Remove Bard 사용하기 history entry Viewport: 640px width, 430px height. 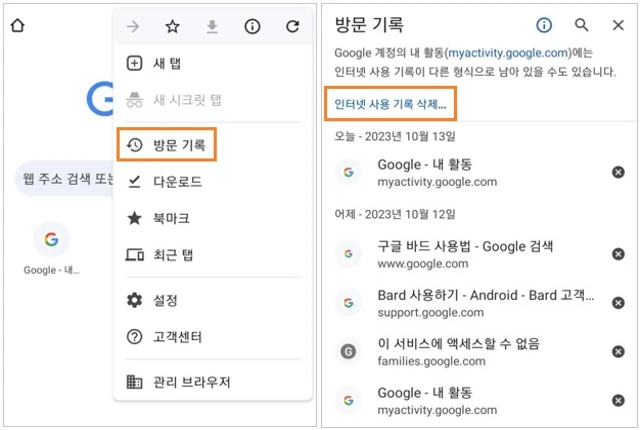[x=618, y=303]
